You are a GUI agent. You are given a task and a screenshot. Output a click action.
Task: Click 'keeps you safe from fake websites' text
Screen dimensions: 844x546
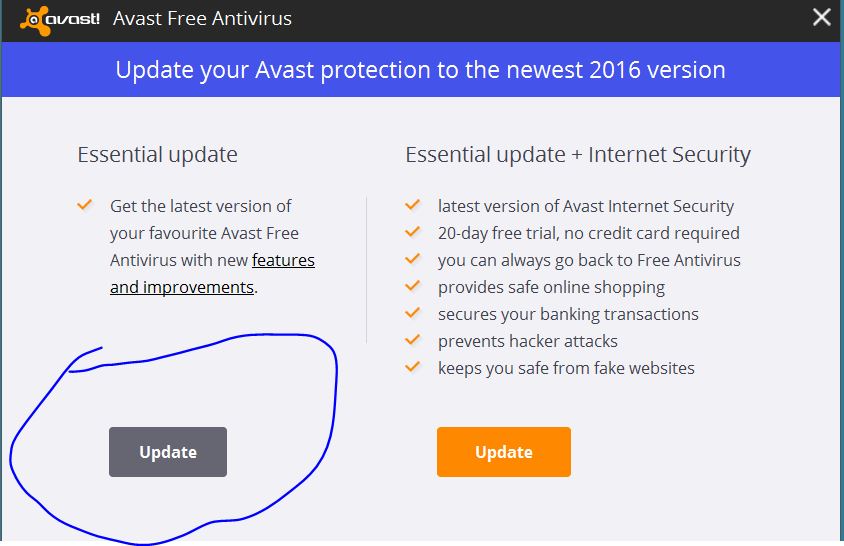(566, 368)
